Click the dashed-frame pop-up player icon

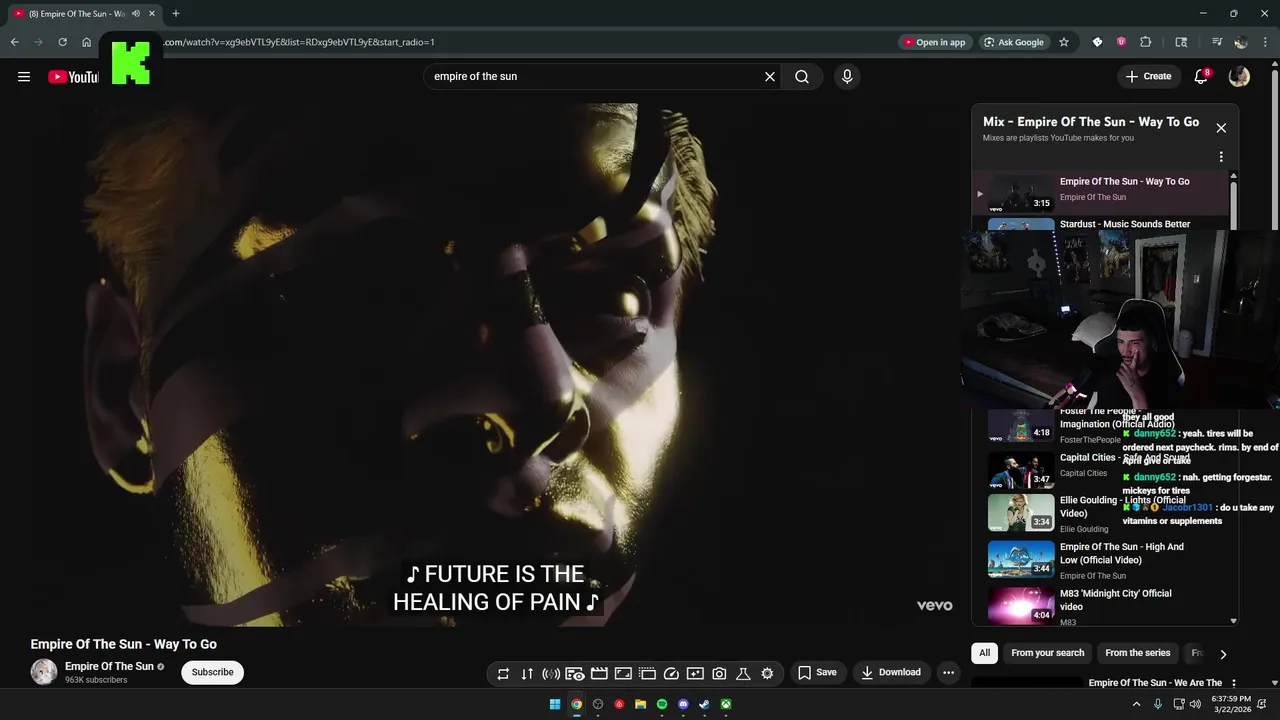click(x=647, y=674)
